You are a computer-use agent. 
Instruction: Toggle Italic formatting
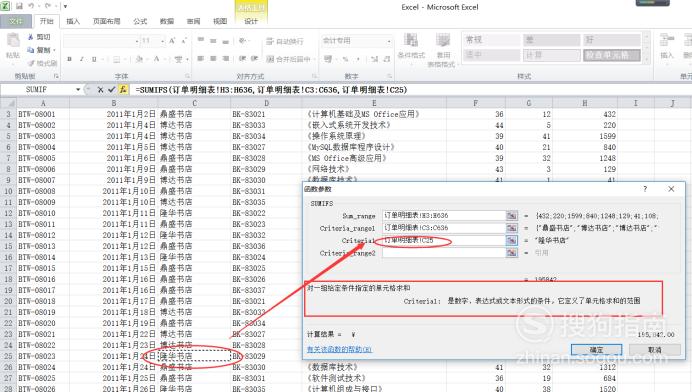(82, 59)
